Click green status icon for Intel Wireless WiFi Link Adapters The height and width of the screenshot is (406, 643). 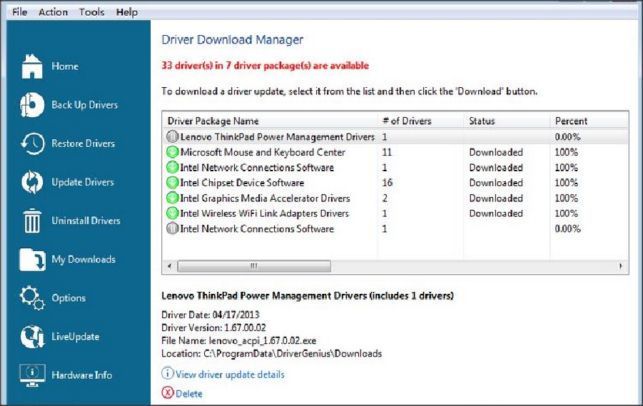172,213
